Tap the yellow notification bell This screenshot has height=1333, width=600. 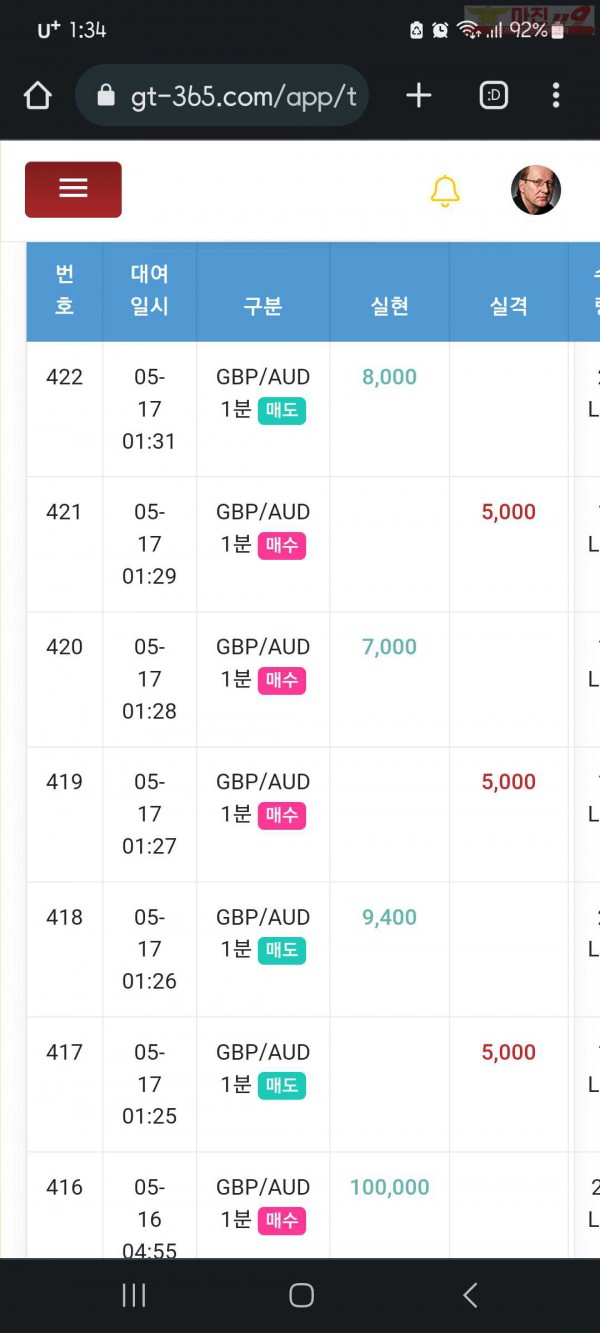445,190
